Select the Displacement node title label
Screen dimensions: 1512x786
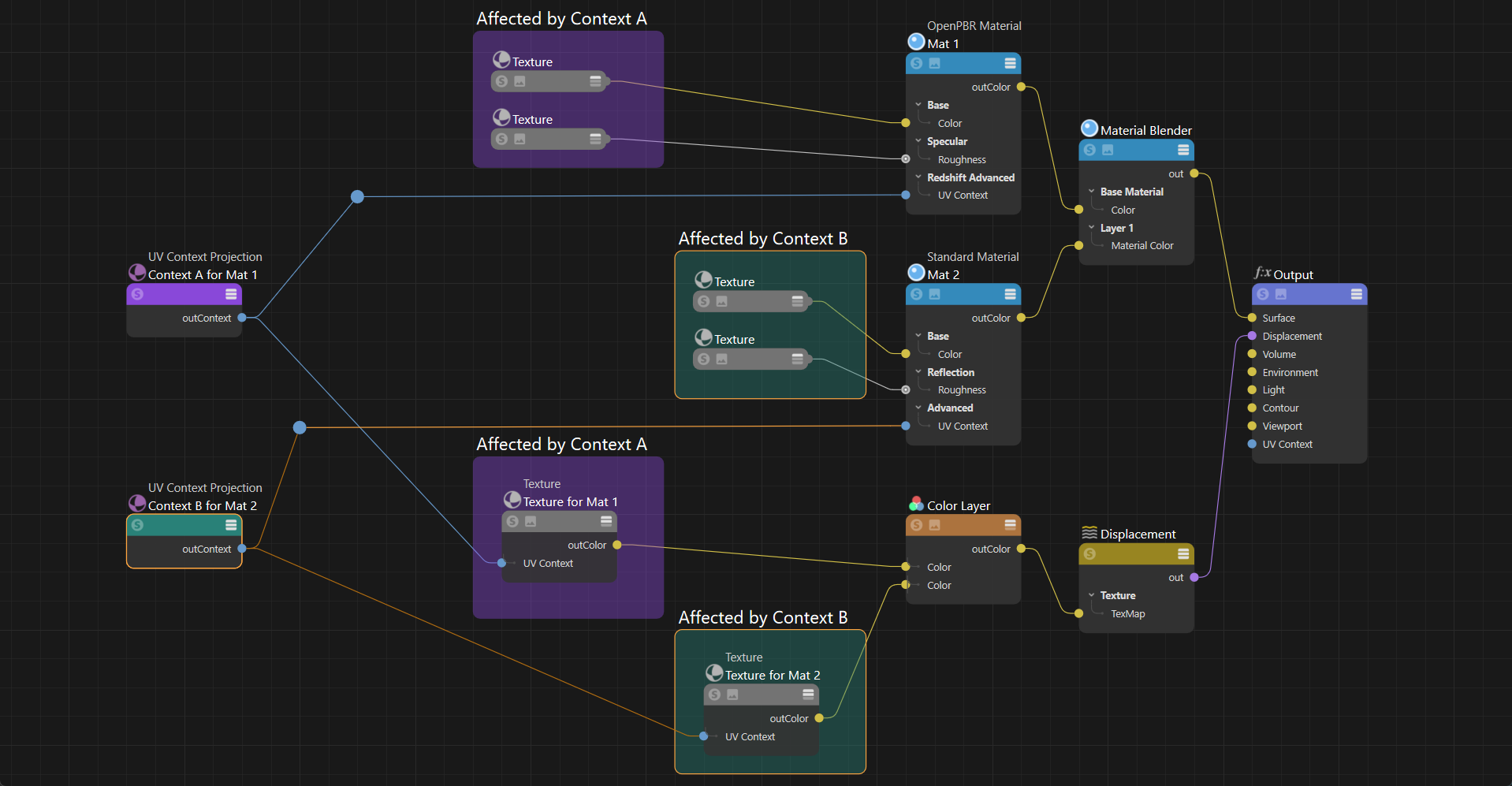pos(1138,535)
